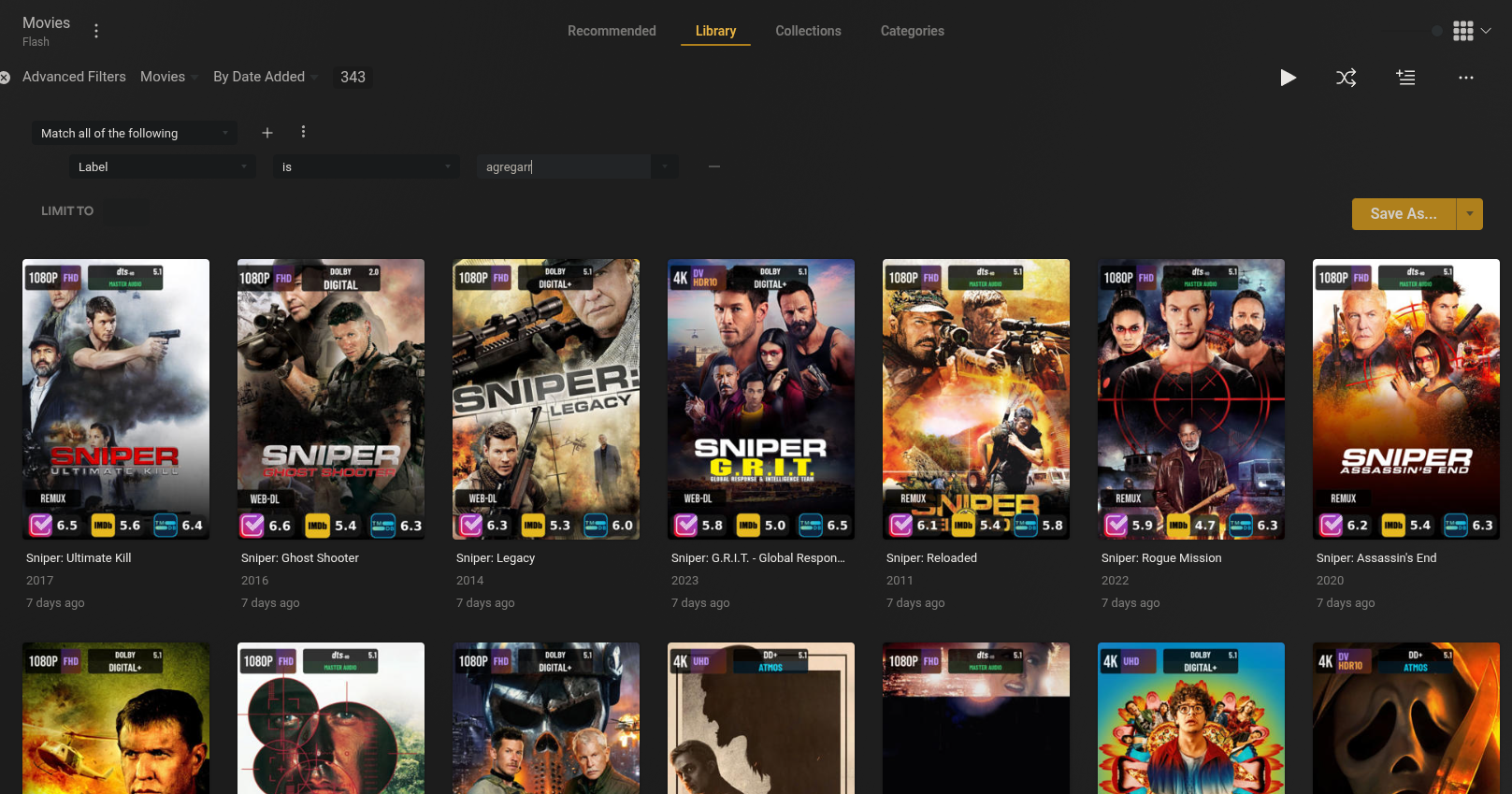Open the Categories tab
The width and height of the screenshot is (1512, 794).
click(x=912, y=31)
